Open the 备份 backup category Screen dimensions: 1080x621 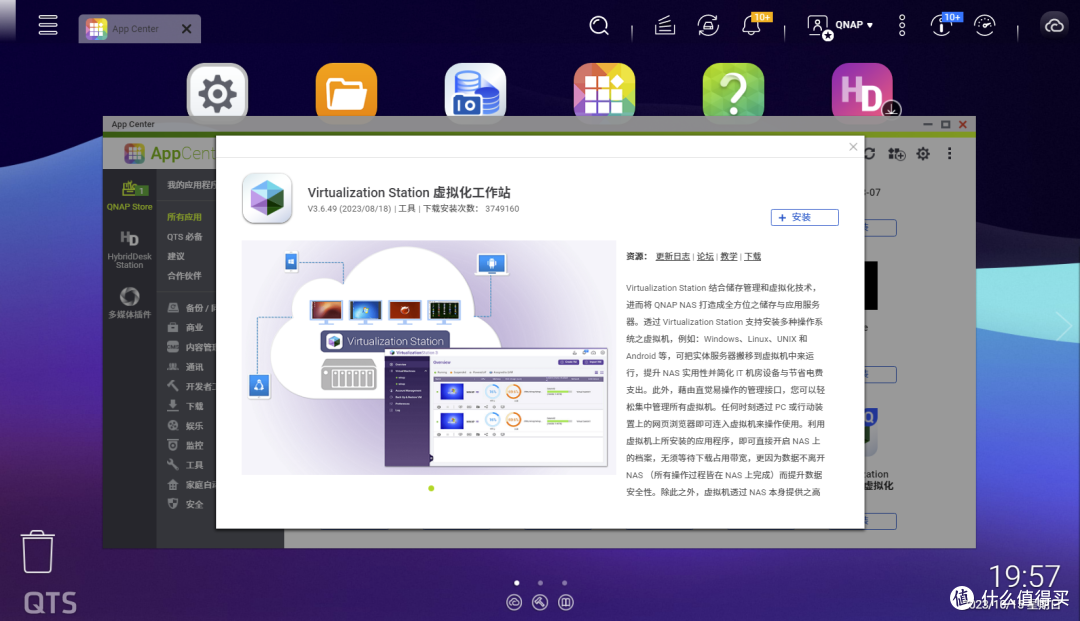point(191,308)
